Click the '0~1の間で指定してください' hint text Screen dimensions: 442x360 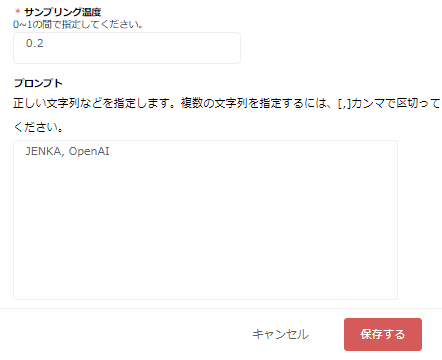(78, 24)
